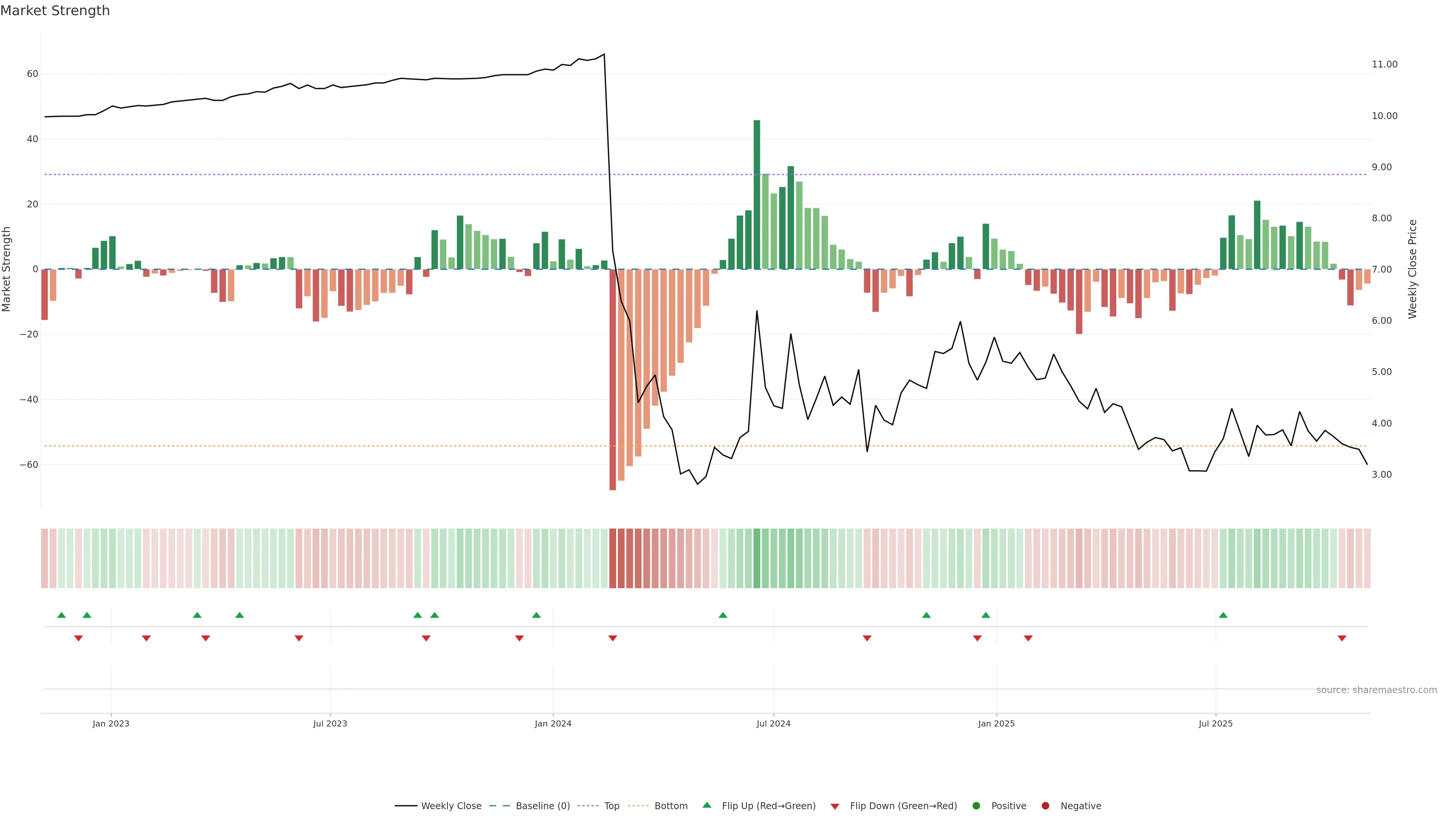Click the Jul 2025 axis label
This screenshot has width=1456, height=819.
pos(1215,723)
